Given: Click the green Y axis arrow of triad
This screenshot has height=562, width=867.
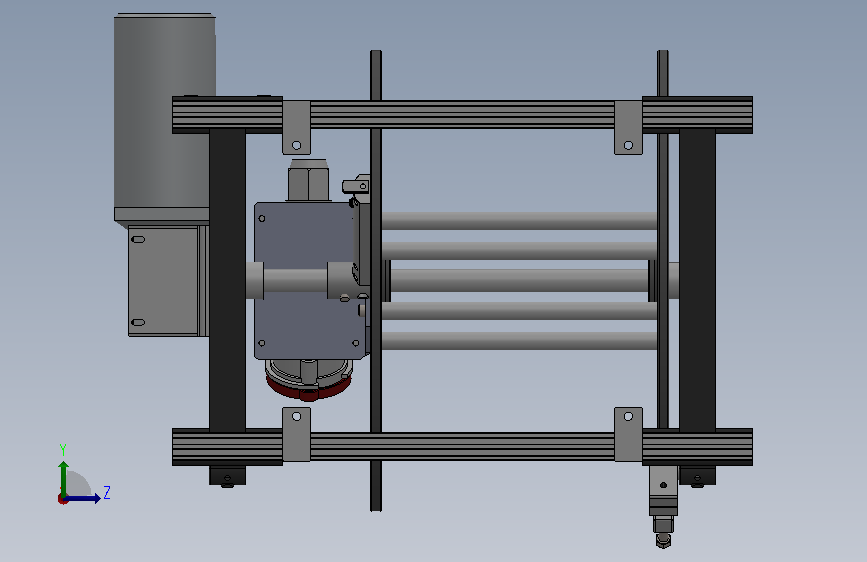Looking at the screenshot, I should point(64,478).
